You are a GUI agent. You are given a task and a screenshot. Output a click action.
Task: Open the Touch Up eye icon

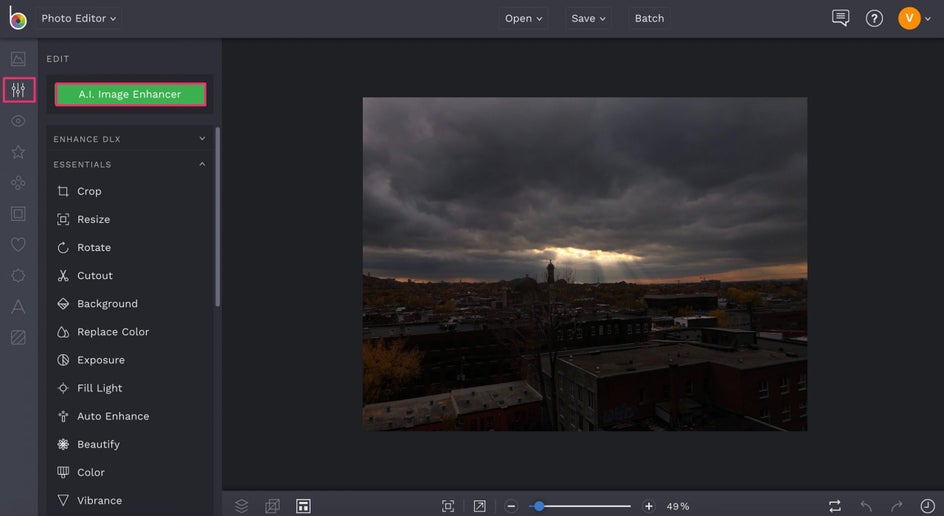[x=18, y=121]
